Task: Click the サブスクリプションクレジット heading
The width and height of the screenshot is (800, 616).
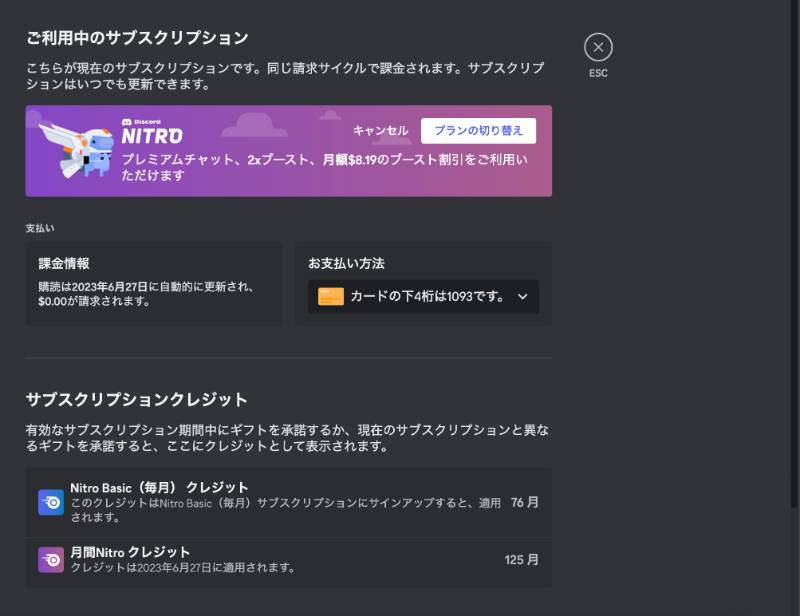Action: (137, 400)
